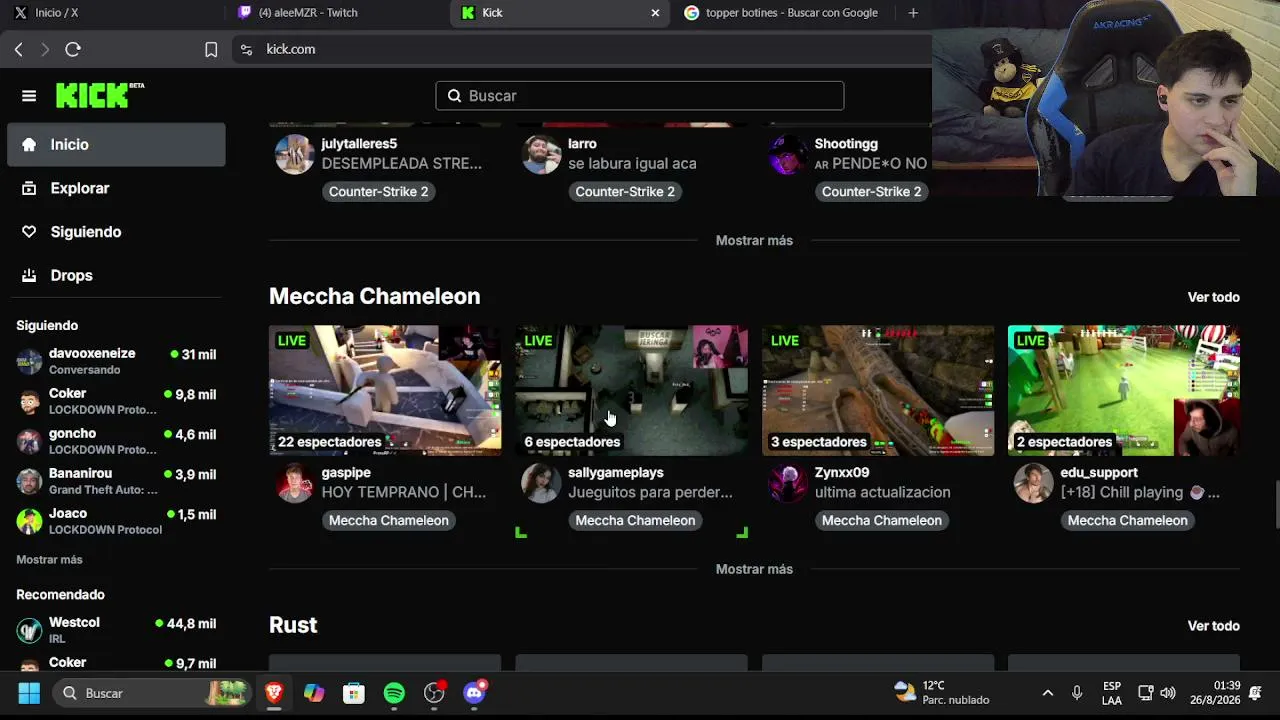
Task: Switch to the topper botines Google tab
Action: pos(781,13)
